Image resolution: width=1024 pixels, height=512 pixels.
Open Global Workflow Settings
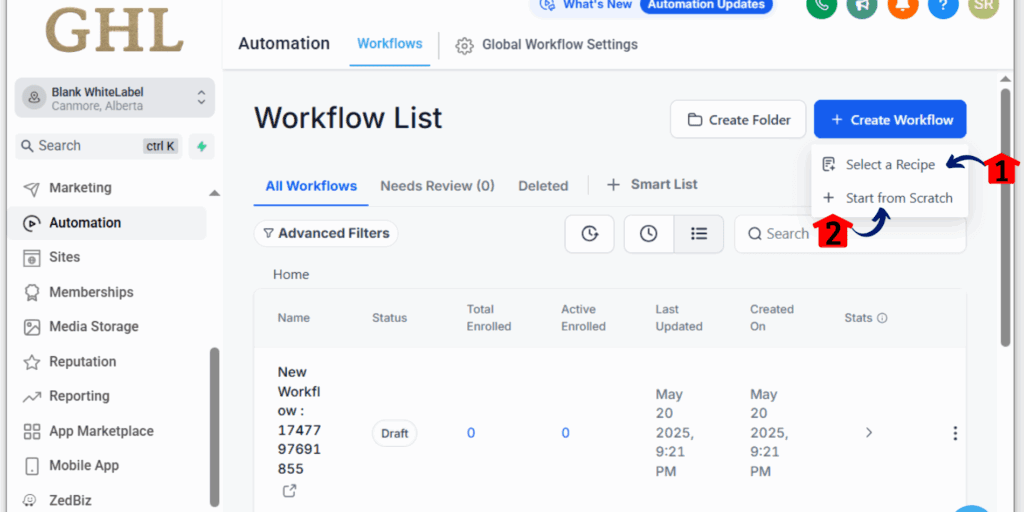click(560, 45)
